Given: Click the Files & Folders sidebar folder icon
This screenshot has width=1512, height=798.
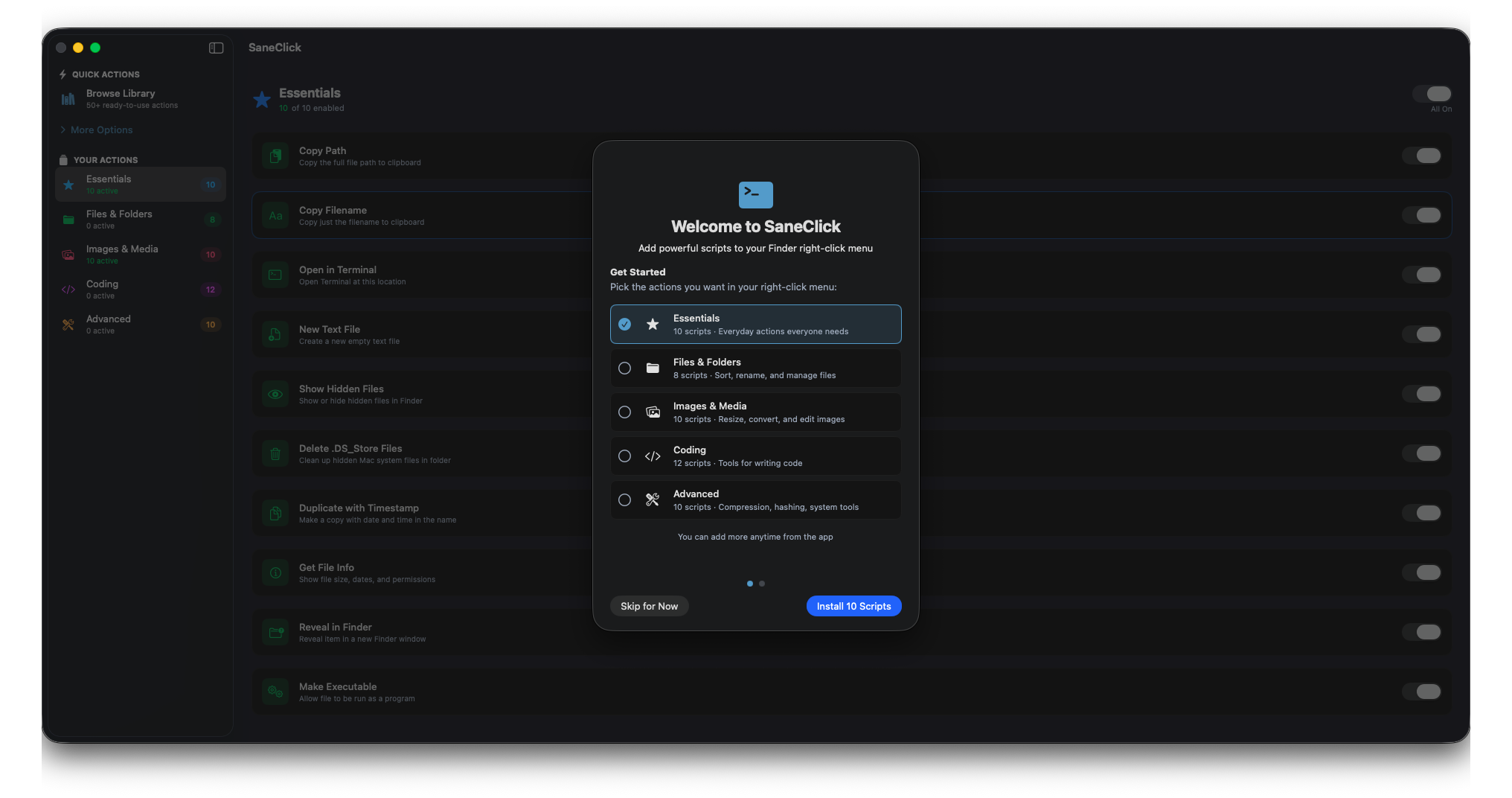Looking at the screenshot, I should (68, 220).
